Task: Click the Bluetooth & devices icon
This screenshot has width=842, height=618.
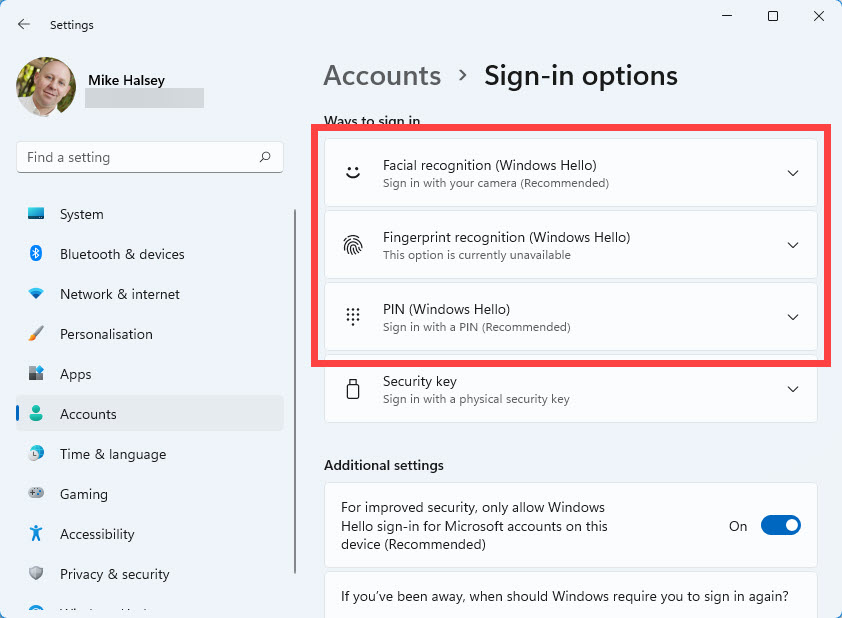Action: [x=37, y=254]
